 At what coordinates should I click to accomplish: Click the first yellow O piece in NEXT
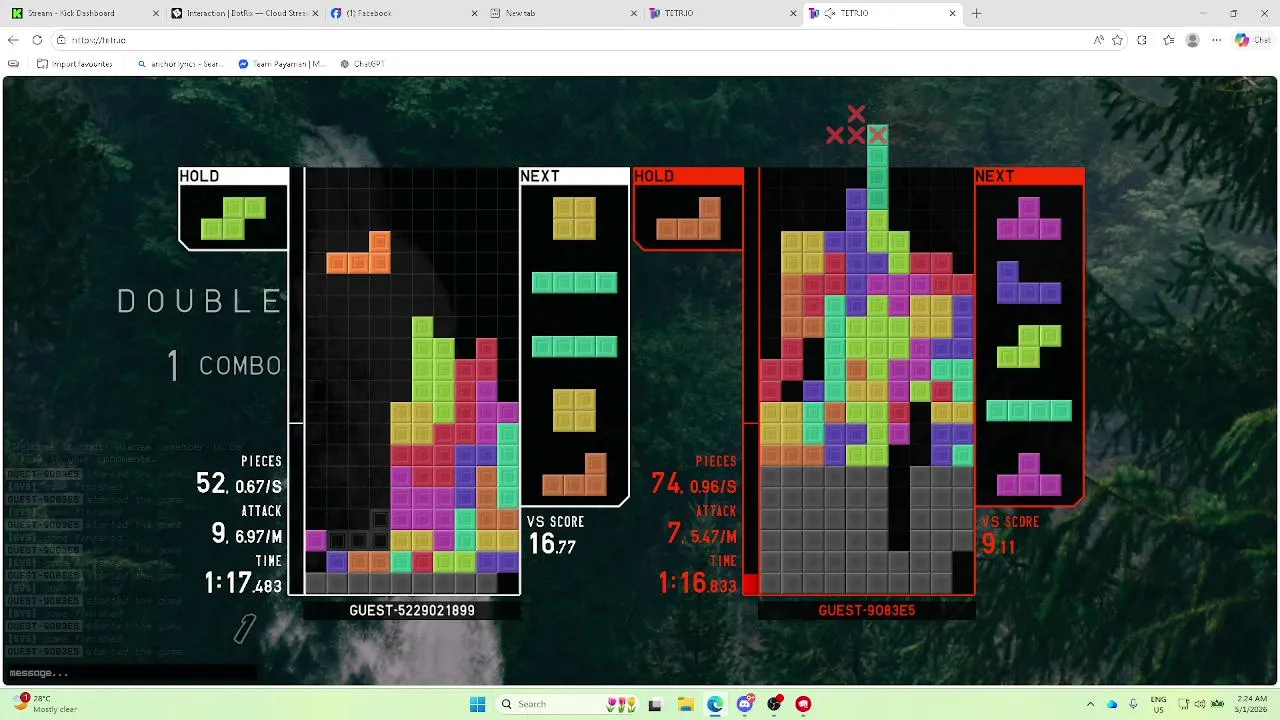[x=574, y=218]
